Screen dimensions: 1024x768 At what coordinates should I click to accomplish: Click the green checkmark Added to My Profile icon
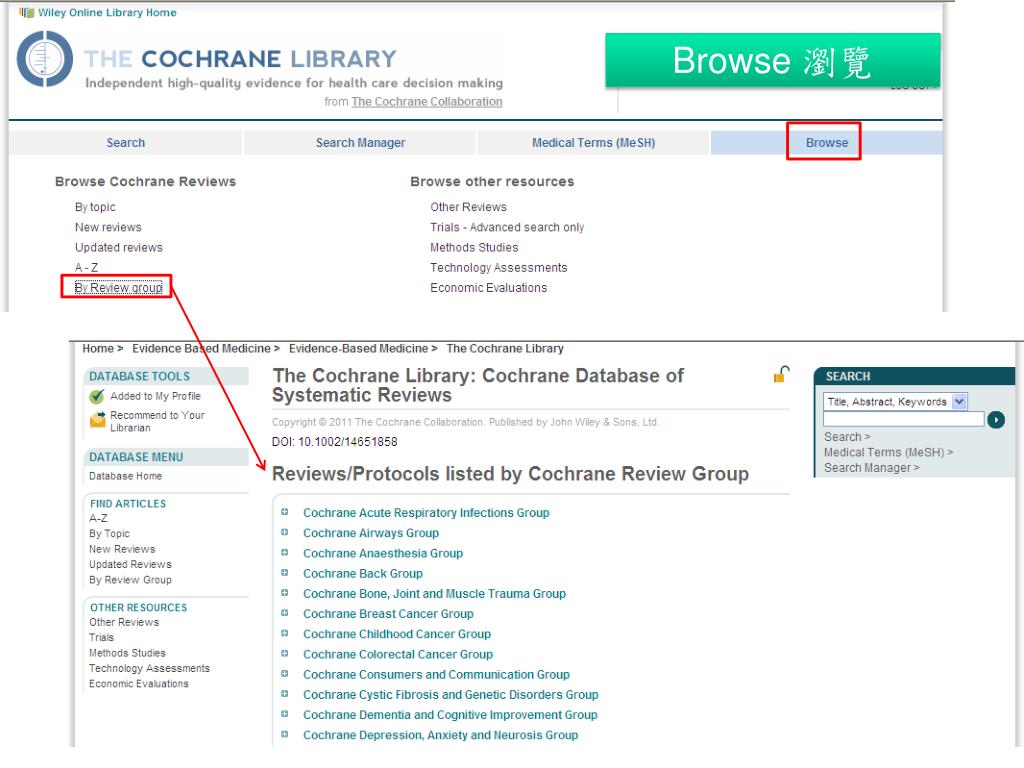coord(97,396)
